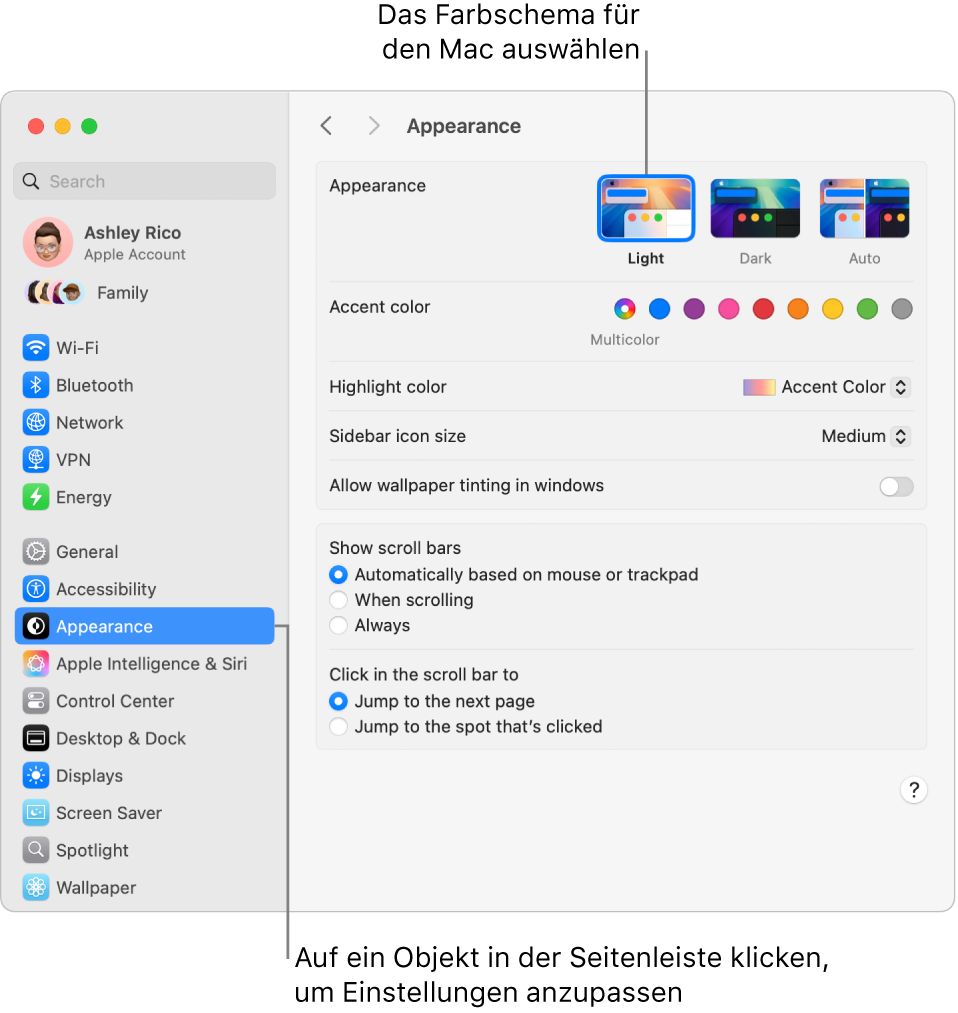Enable wallpaper tinting in windows
Image resolution: width=958 pixels, height=1013 pixels.
(x=896, y=486)
